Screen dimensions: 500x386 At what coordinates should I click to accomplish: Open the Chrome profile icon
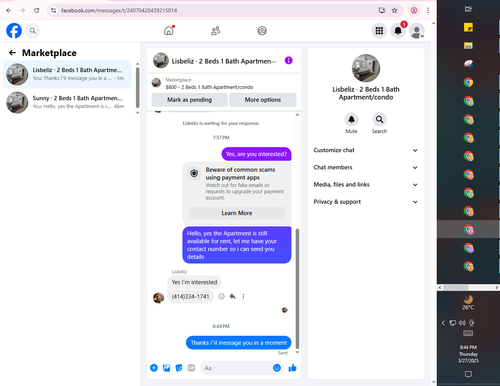(x=414, y=10)
